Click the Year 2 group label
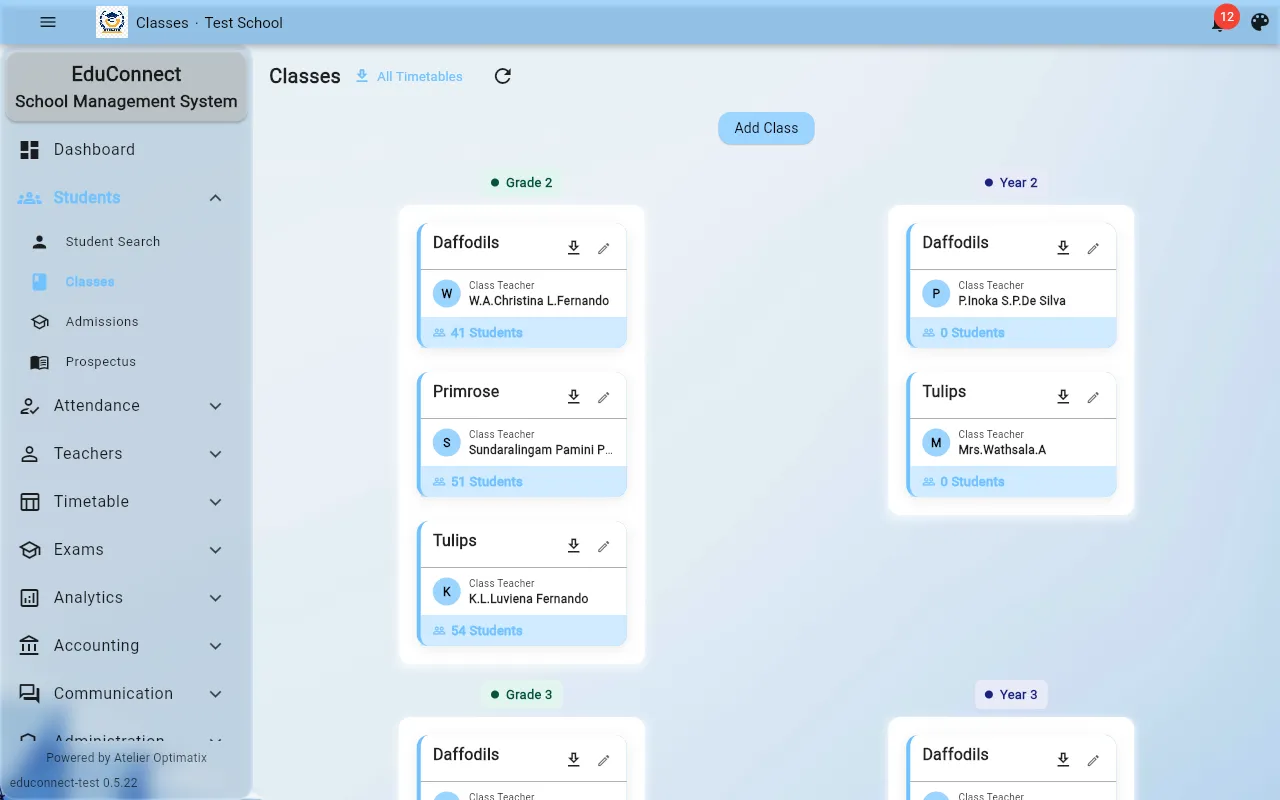This screenshot has width=1280, height=800. [x=1011, y=183]
